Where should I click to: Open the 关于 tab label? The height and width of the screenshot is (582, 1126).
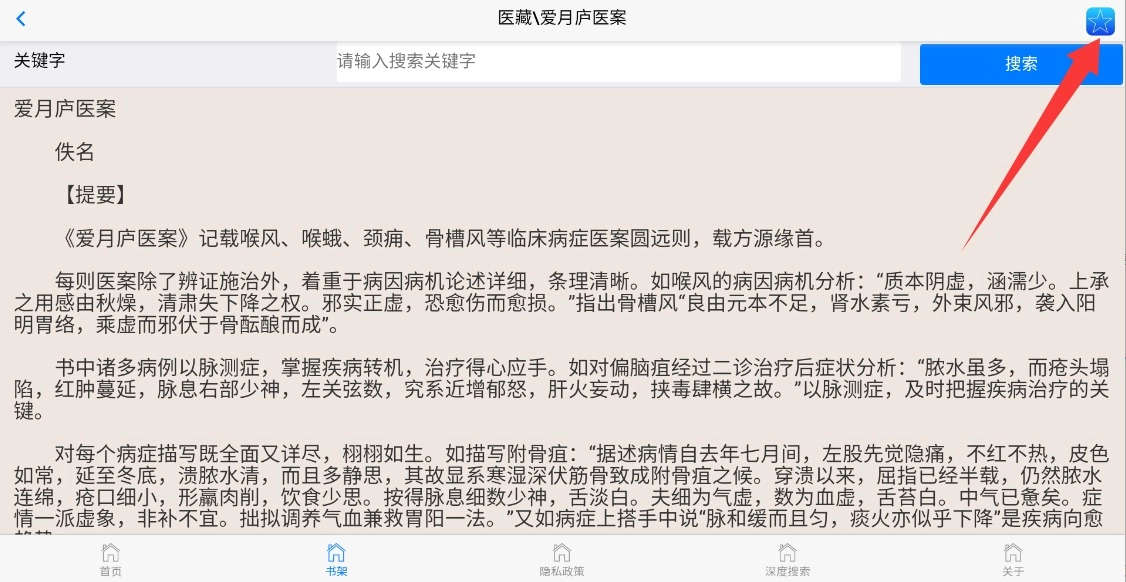click(x=1013, y=572)
